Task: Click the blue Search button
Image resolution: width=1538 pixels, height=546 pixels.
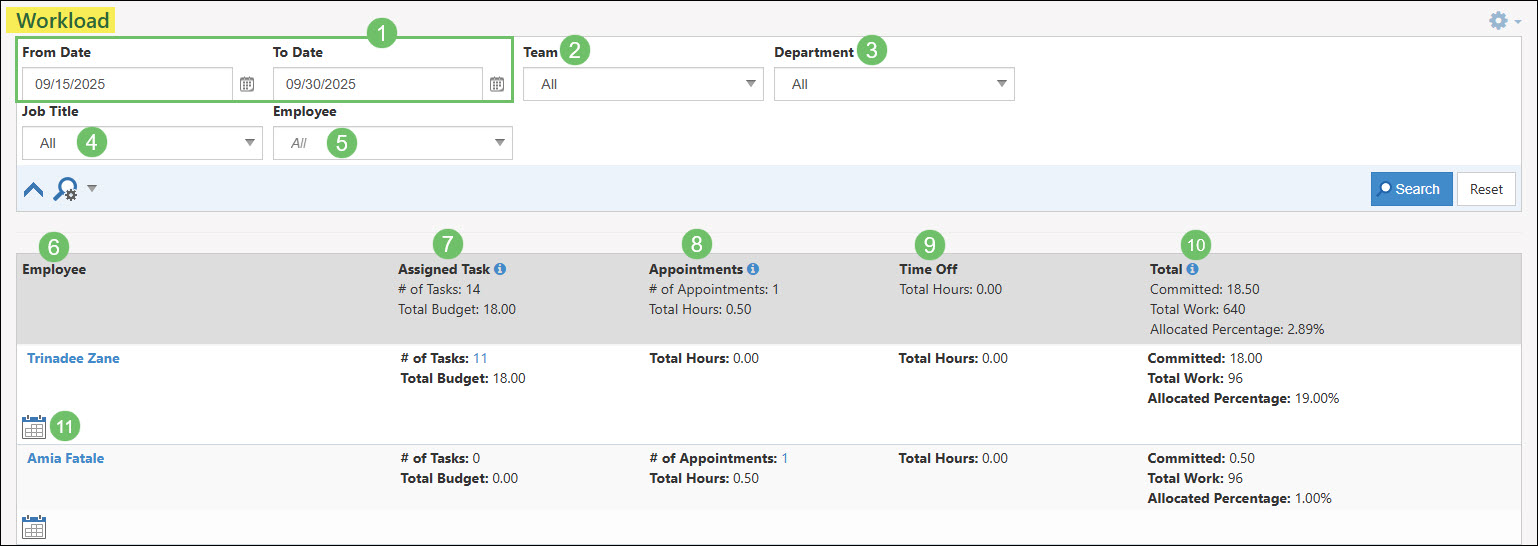Action: (x=1411, y=189)
